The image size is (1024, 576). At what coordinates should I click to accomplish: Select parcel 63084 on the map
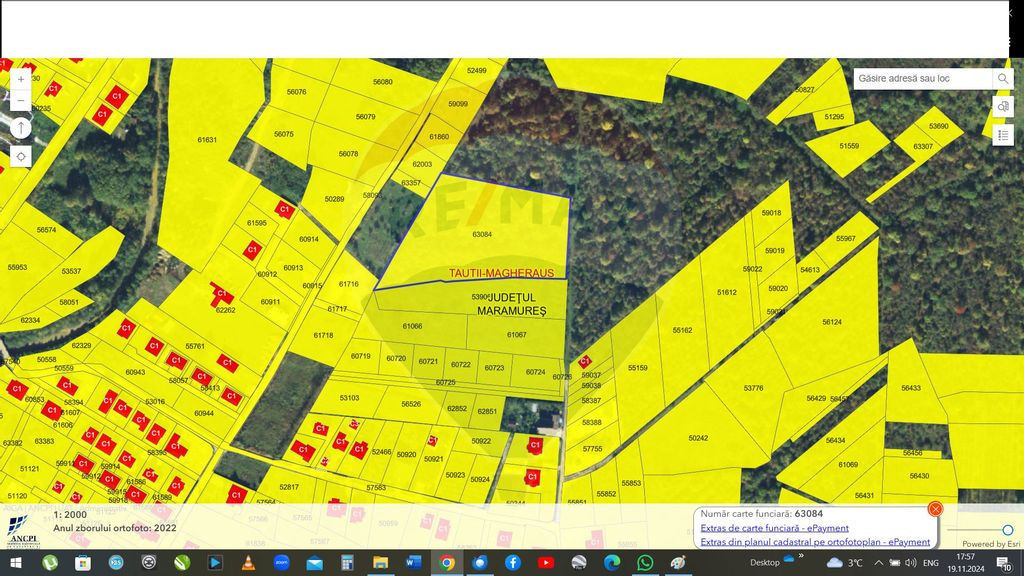click(x=482, y=234)
